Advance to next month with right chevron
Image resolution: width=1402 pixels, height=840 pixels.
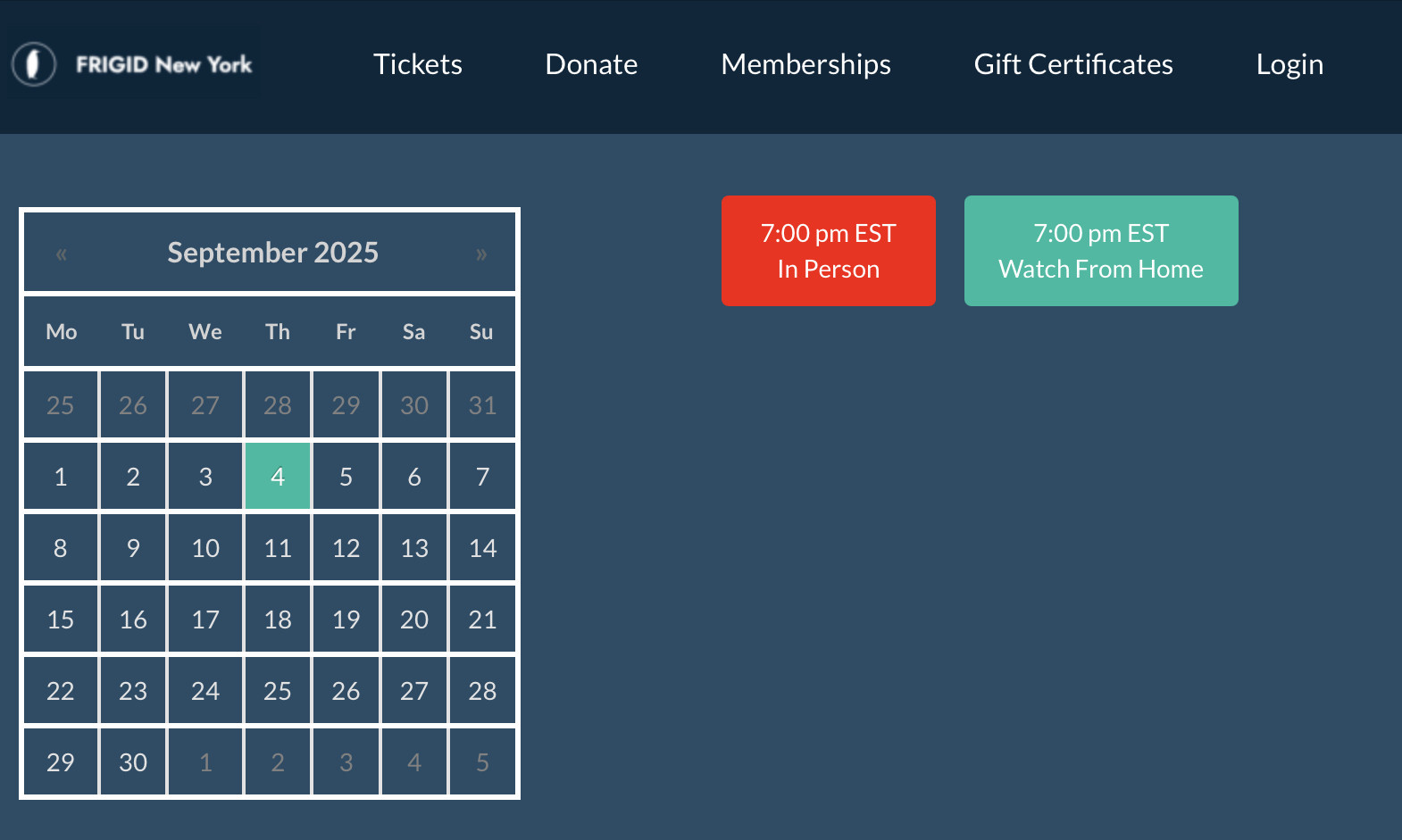click(x=481, y=254)
